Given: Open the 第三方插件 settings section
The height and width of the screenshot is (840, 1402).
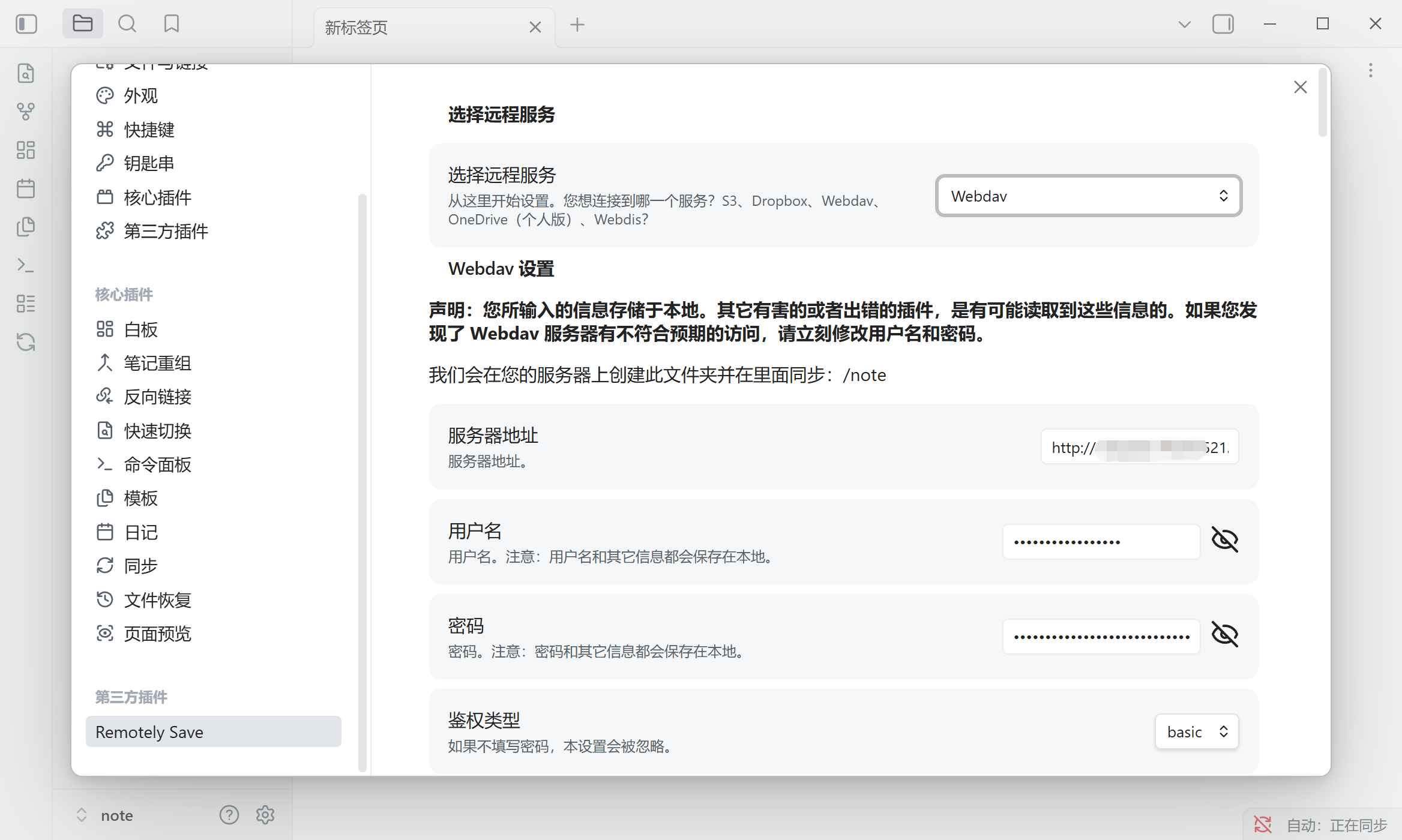Looking at the screenshot, I should [166, 231].
